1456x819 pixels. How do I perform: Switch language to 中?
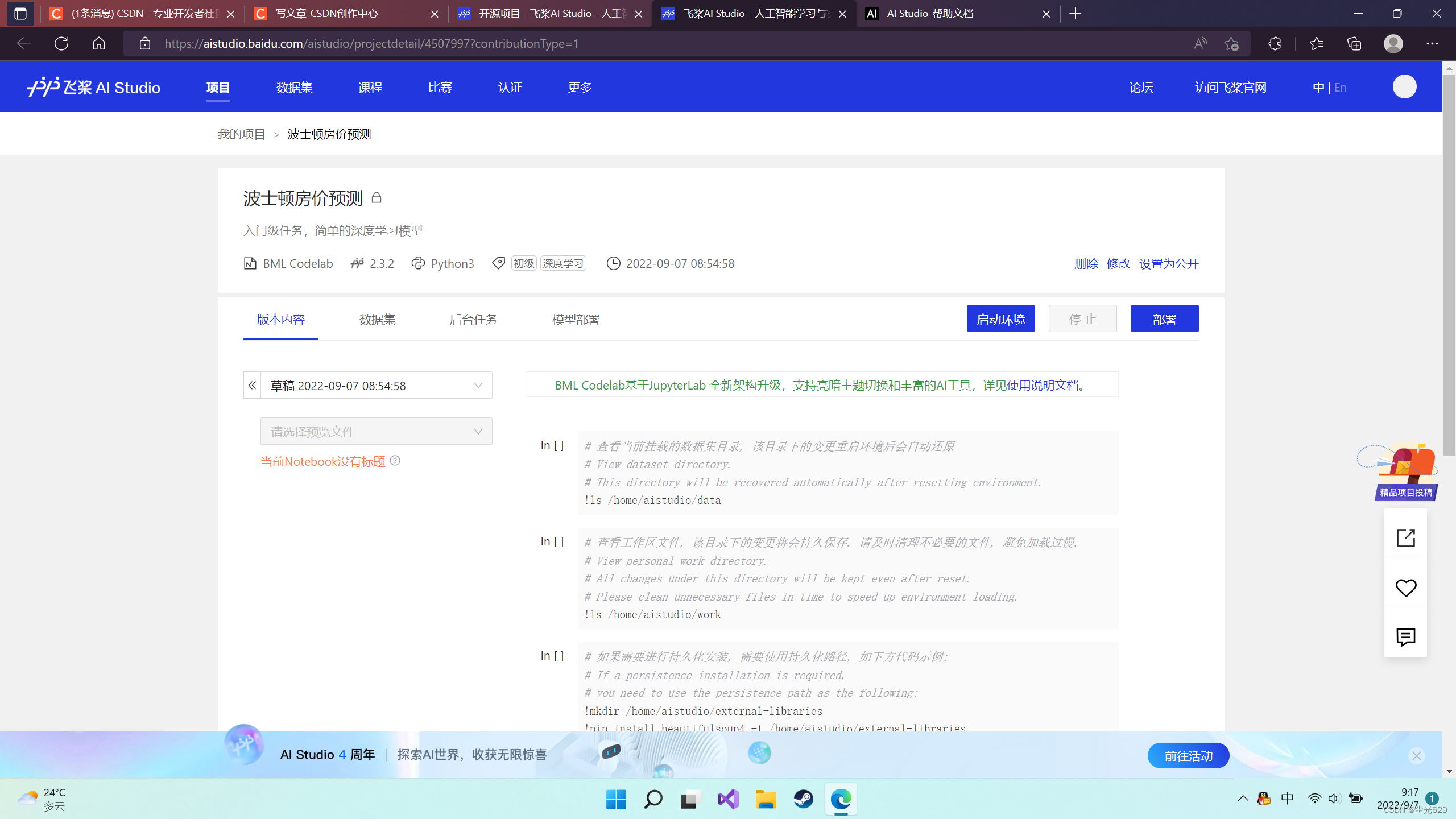pos(1318,87)
